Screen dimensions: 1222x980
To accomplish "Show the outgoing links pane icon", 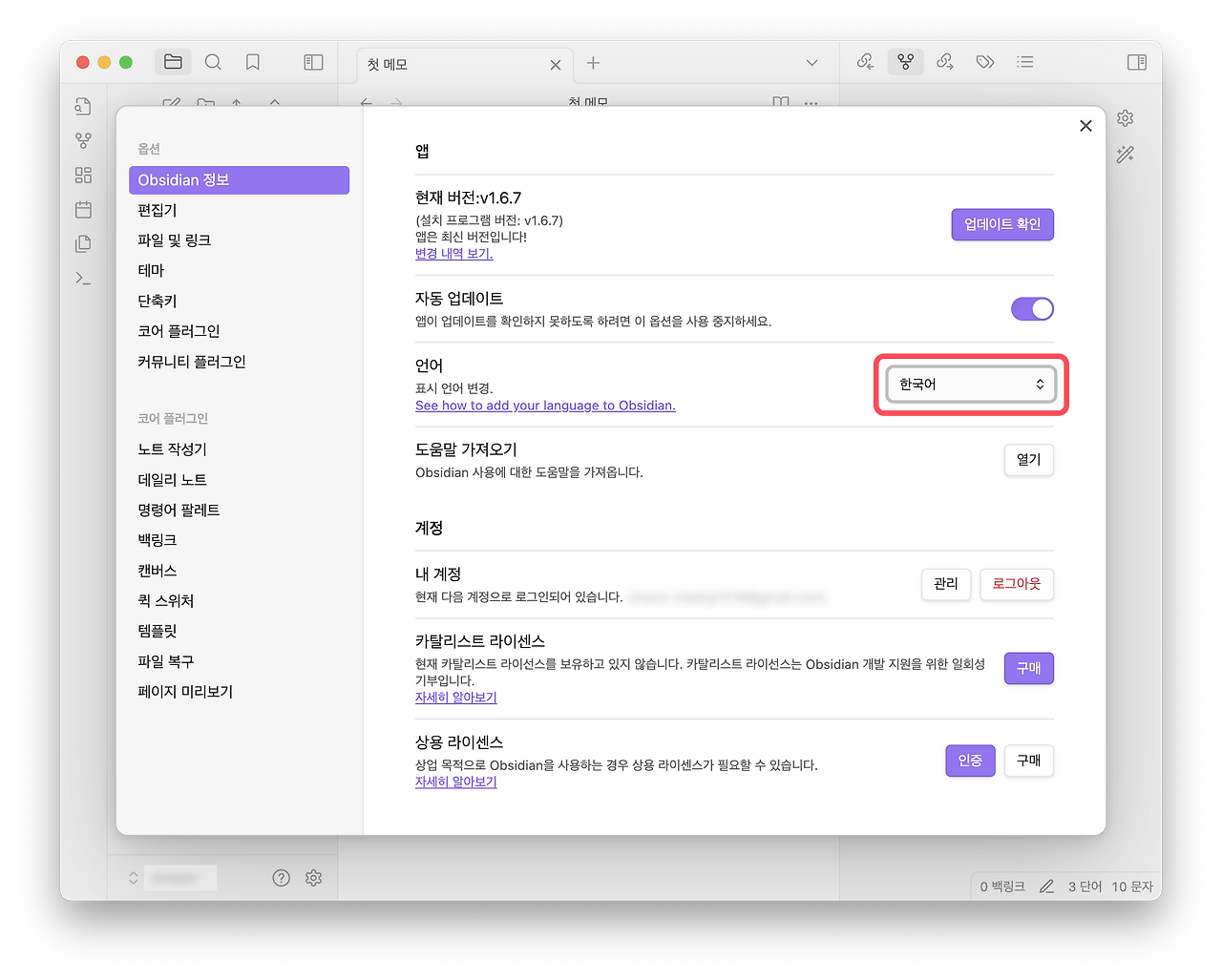I will 945,62.
